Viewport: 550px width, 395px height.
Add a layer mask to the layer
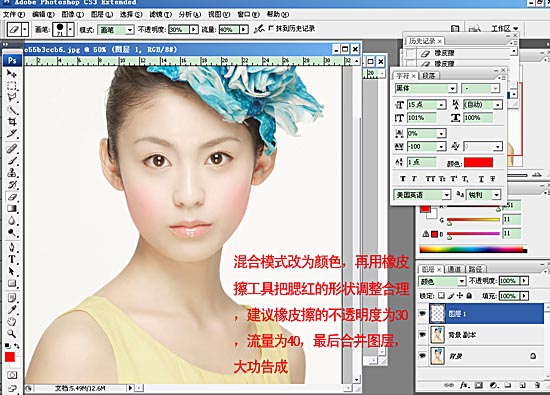478,385
